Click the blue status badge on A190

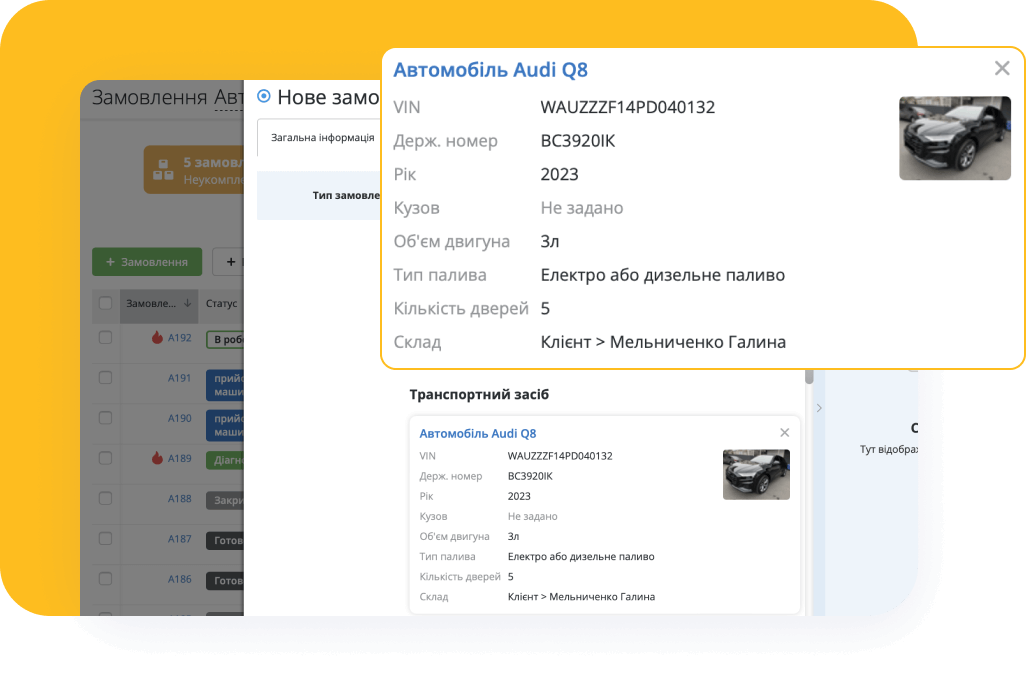(225, 425)
